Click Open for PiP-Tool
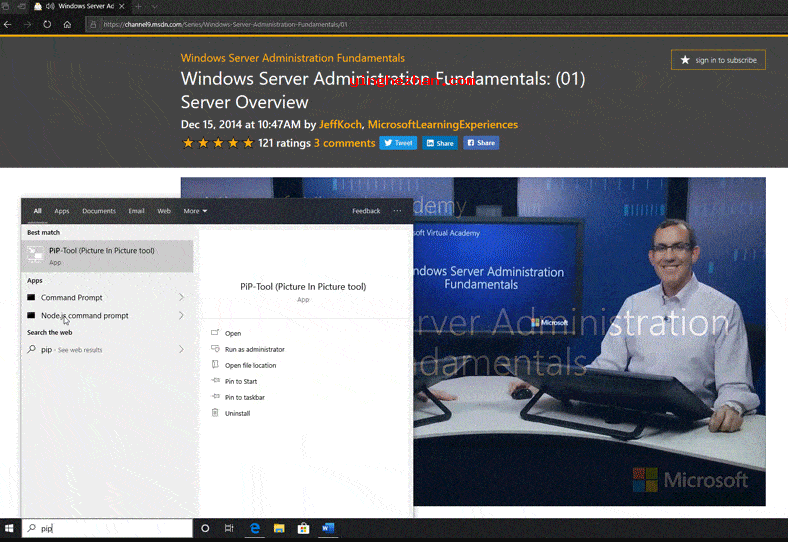Viewport: 788px width, 542px height. click(x=233, y=333)
